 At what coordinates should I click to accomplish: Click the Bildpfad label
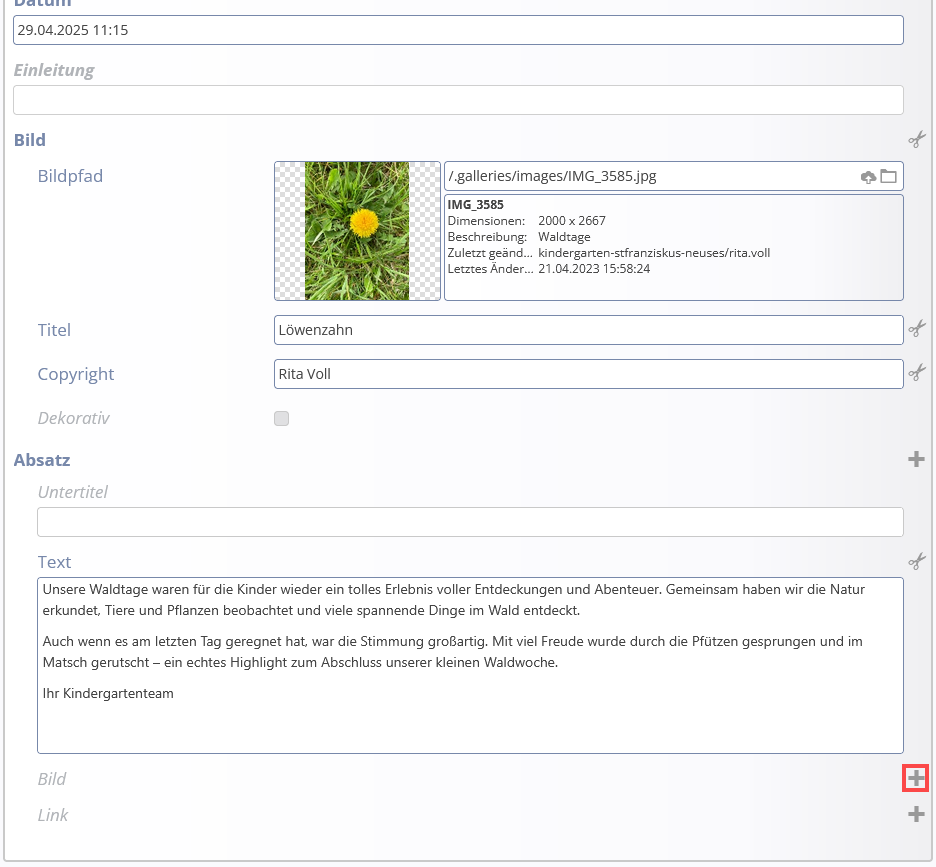pos(70,176)
